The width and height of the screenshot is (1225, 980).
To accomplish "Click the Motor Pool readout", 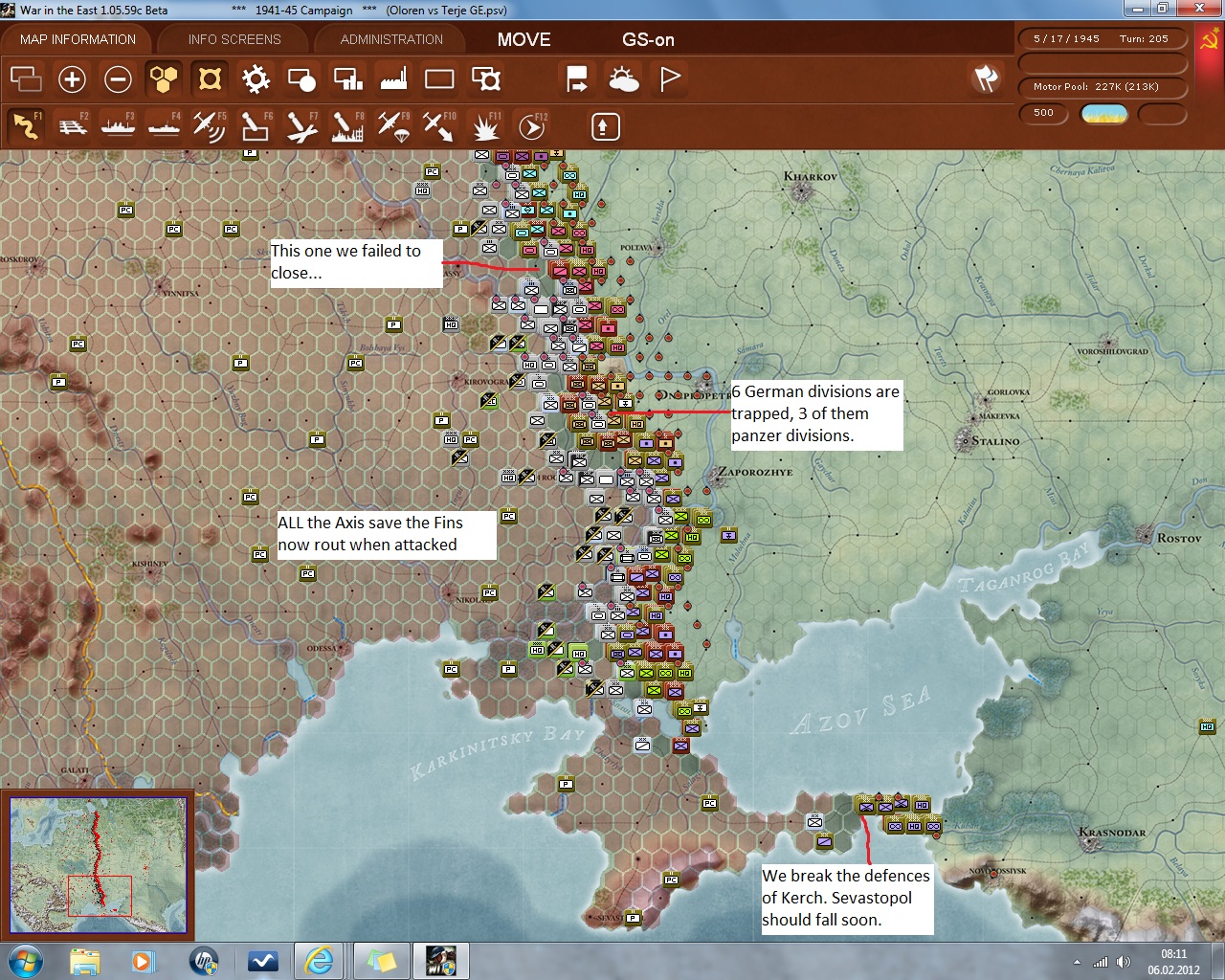I will (x=1101, y=87).
